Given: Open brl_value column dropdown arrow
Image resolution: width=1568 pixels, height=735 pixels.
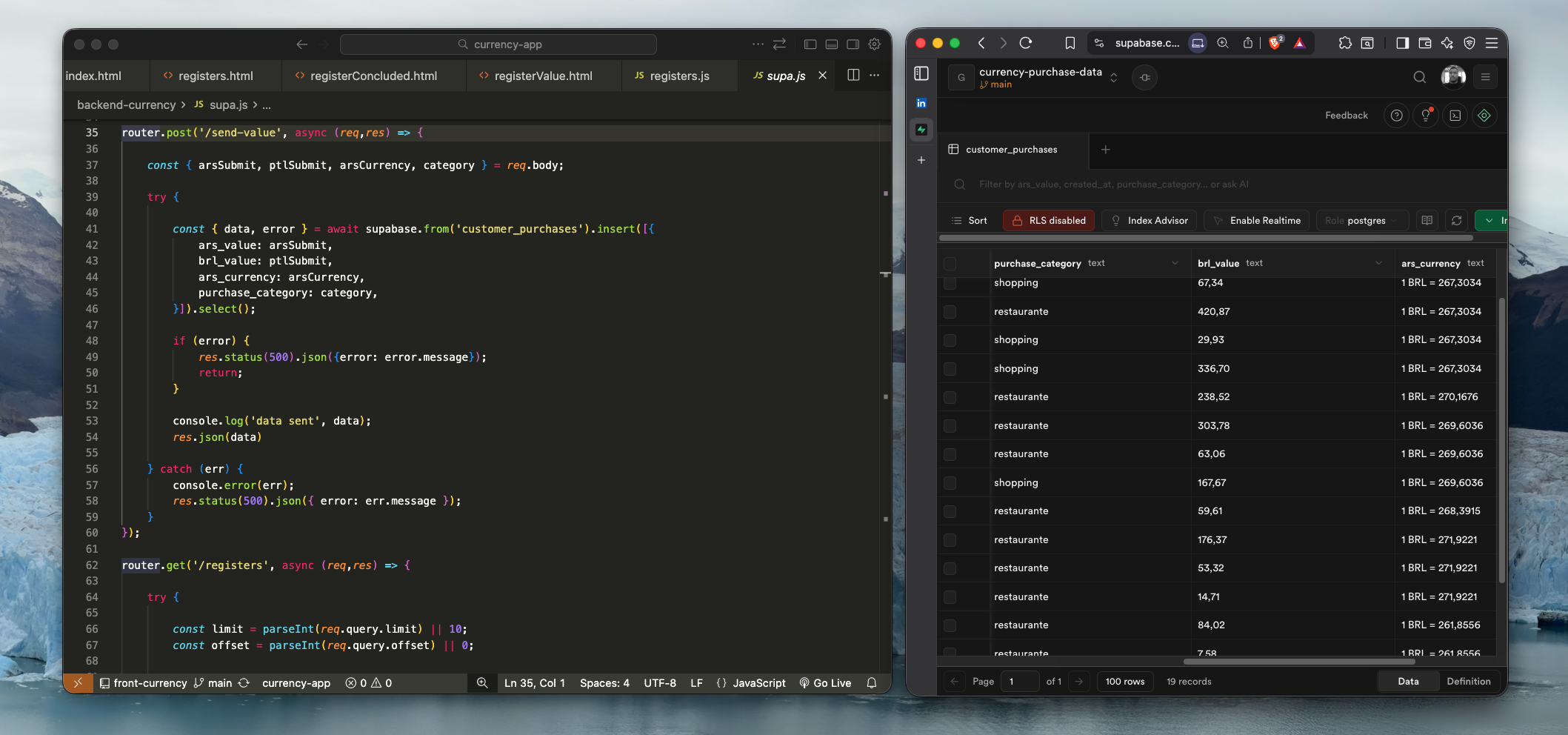Looking at the screenshot, I should (x=1378, y=263).
